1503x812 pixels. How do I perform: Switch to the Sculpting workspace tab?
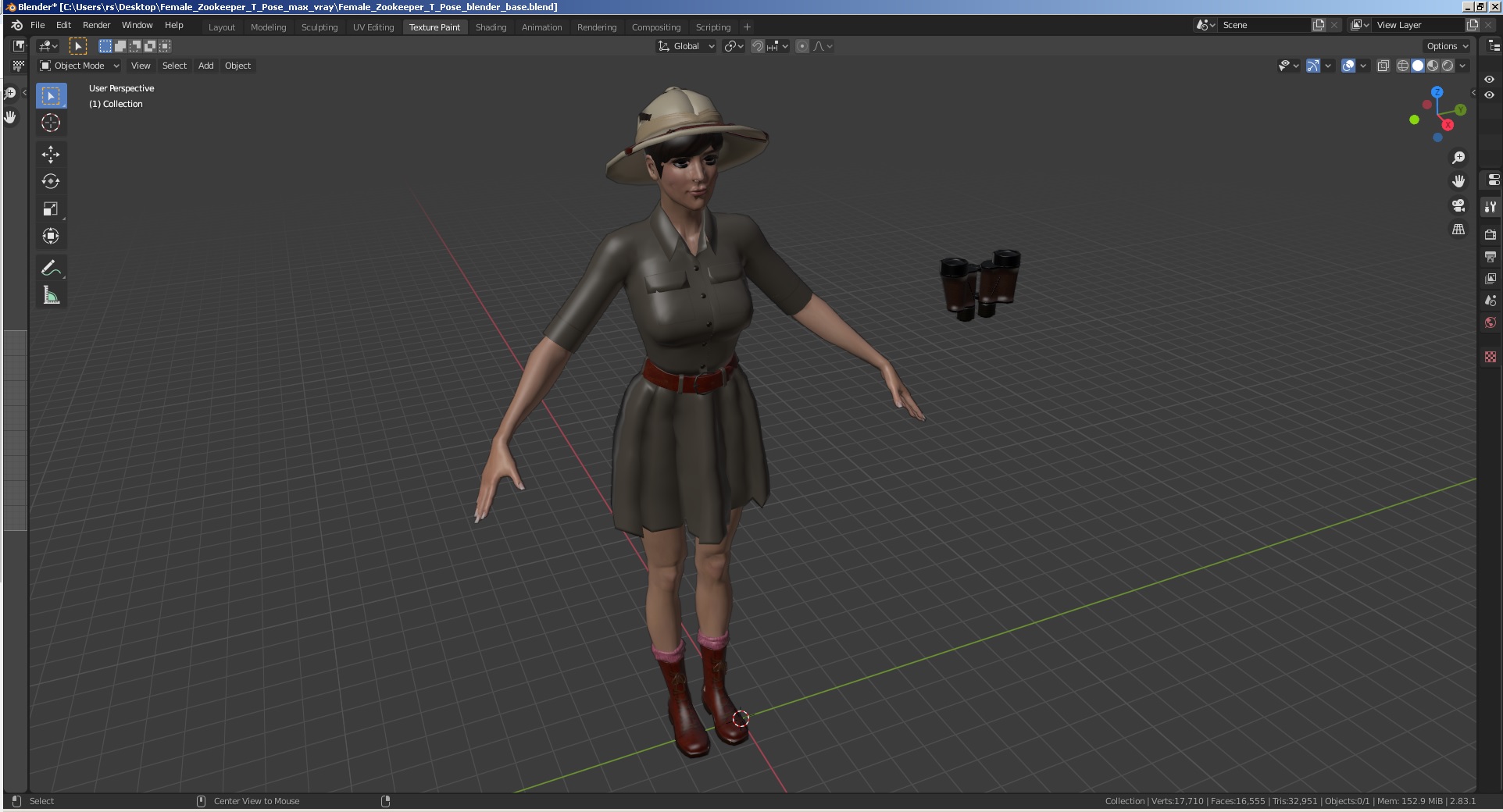tap(320, 27)
